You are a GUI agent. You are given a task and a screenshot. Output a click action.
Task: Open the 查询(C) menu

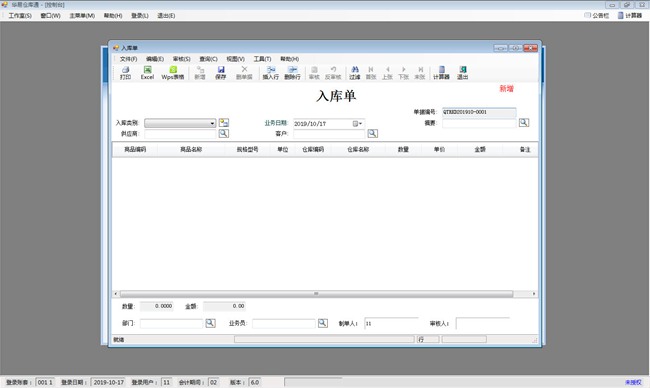click(x=209, y=59)
